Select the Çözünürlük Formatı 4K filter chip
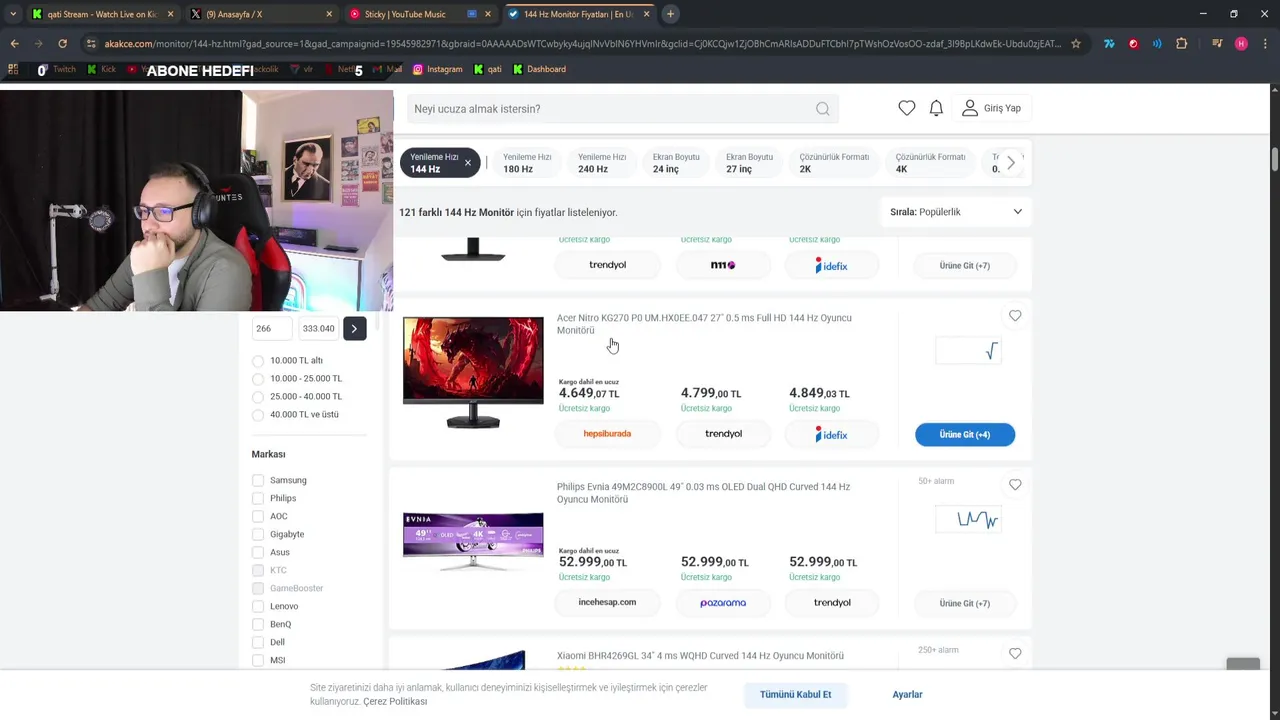This screenshot has height=720, width=1280. click(x=930, y=163)
